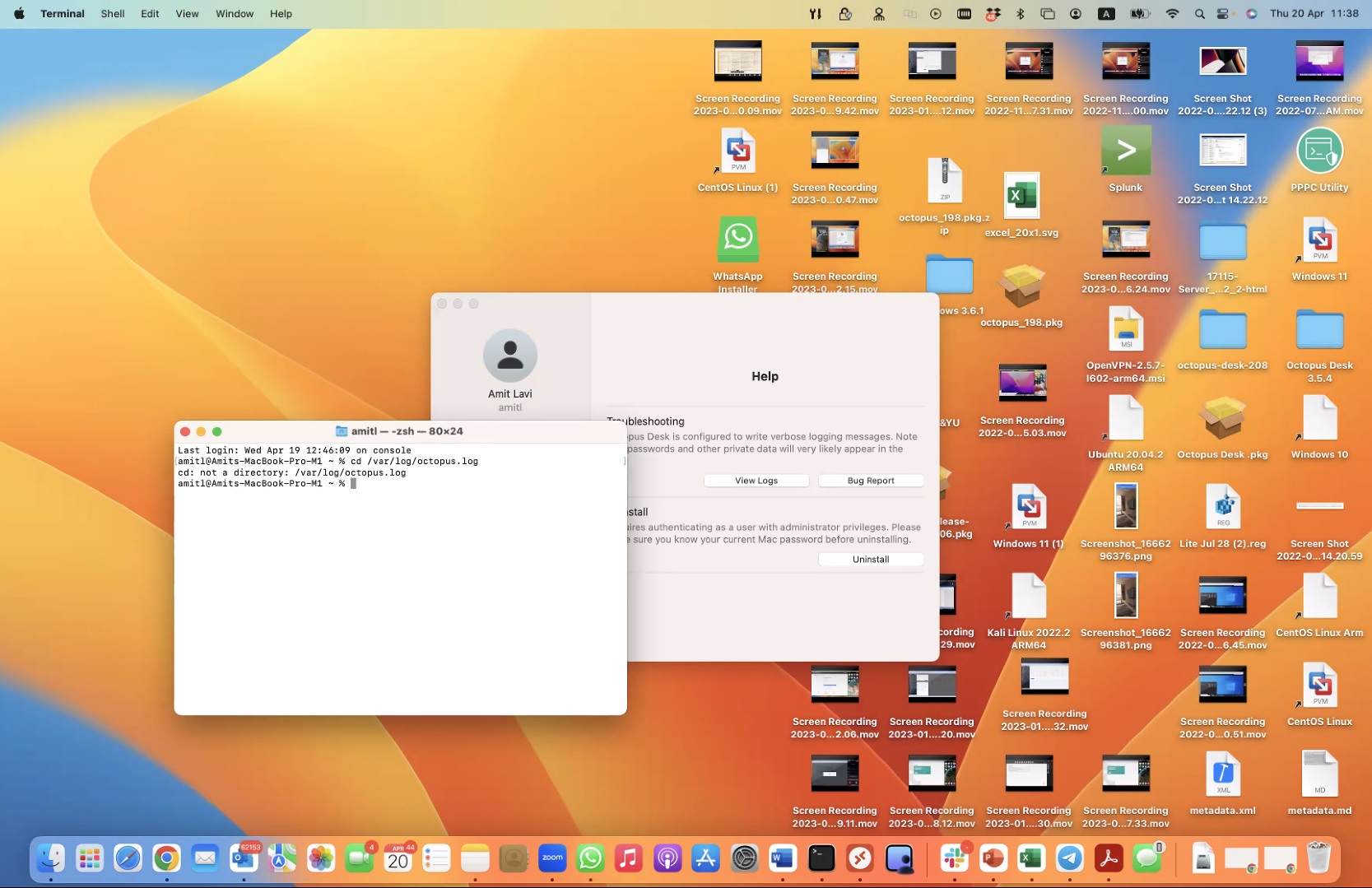The width and height of the screenshot is (1372, 888).
Task: Open Podcasts in the Dock
Action: click(x=667, y=859)
